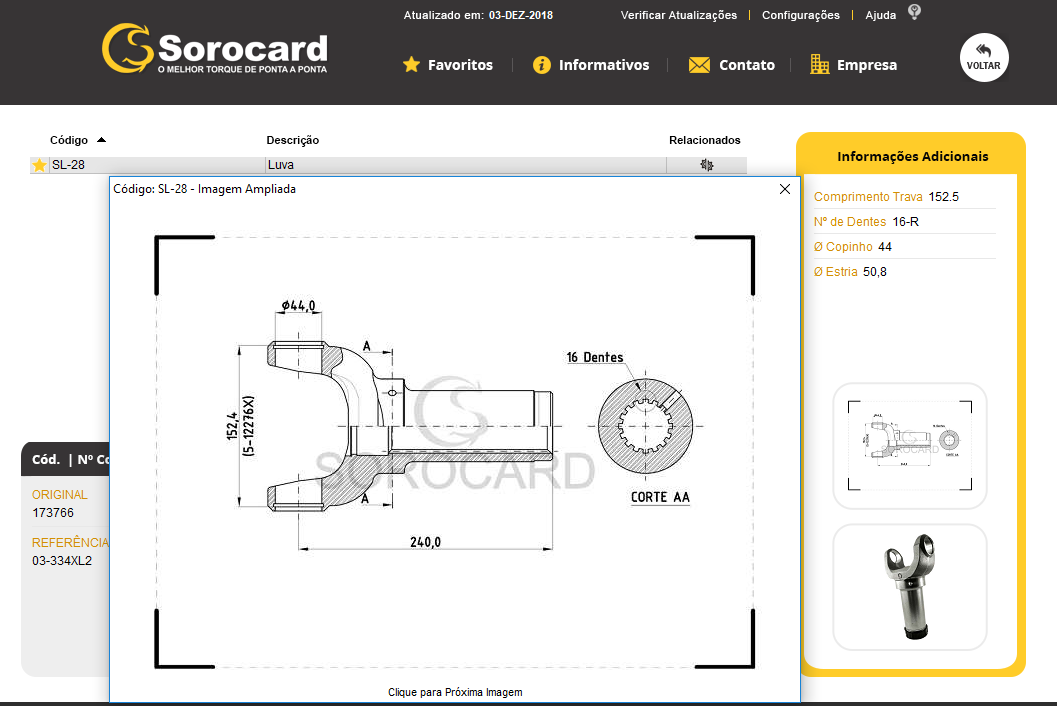Click the Descrição column header
This screenshot has height=706, width=1057.
pos(292,140)
